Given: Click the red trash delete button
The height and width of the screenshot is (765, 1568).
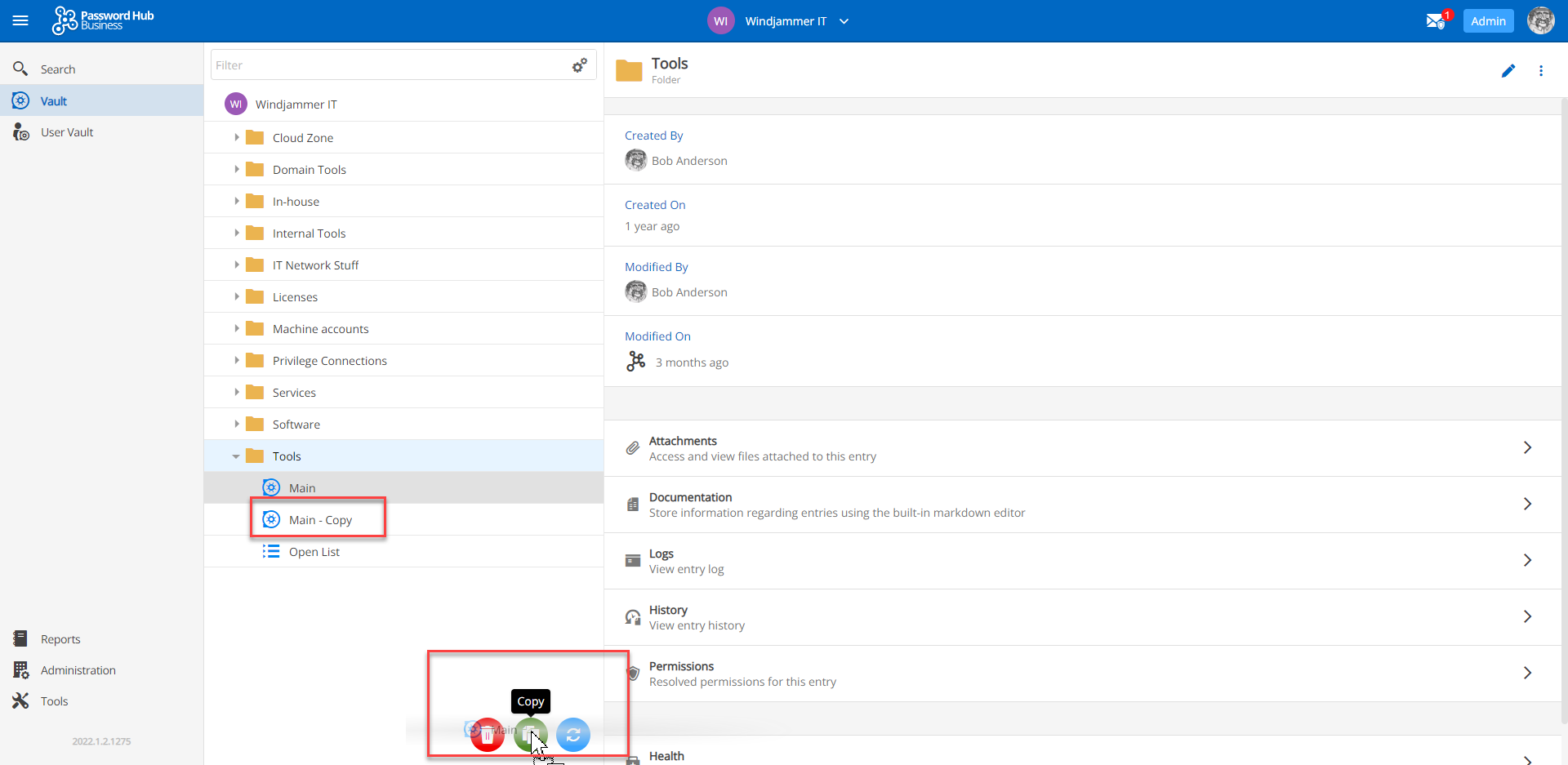Looking at the screenshot, I should pyautogui.click(x=488, y=735).
